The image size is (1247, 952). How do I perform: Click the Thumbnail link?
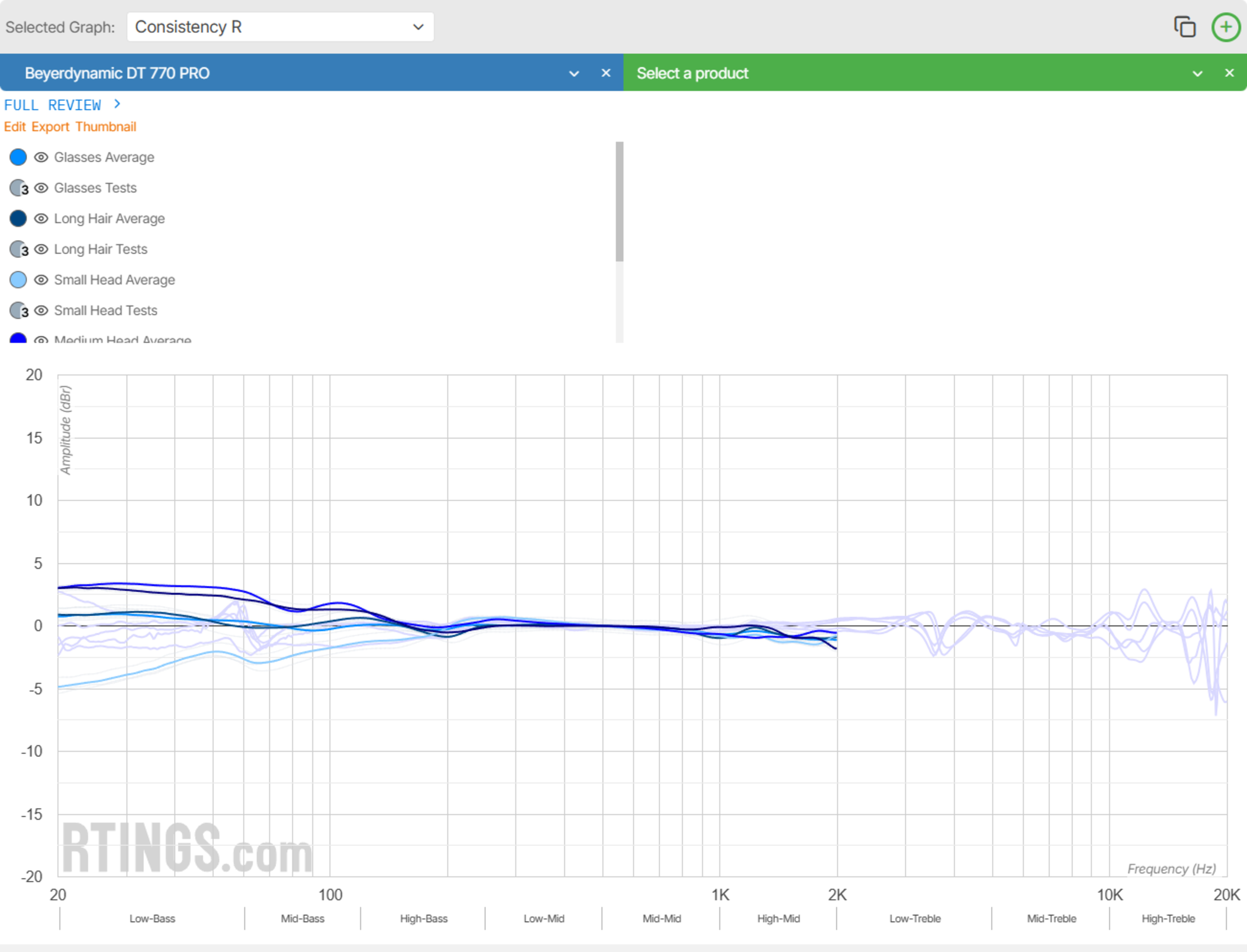[x=106, y=126]
